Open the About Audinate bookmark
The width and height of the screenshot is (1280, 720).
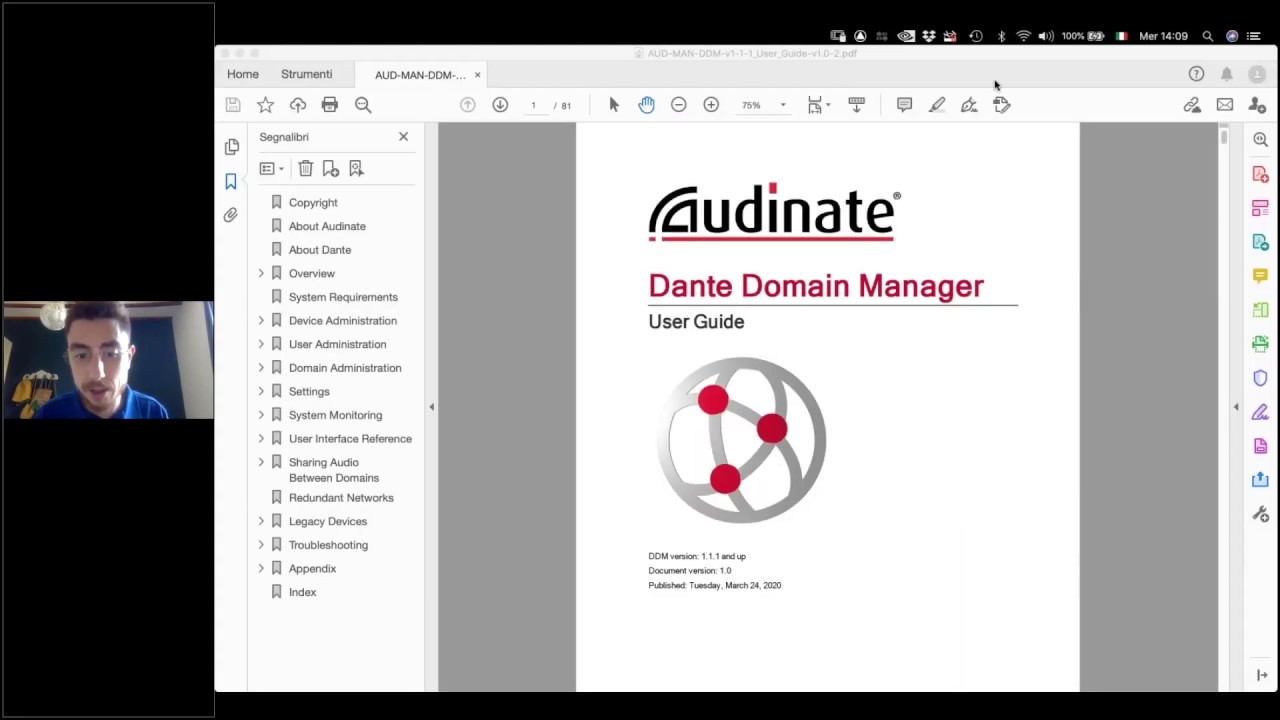(327, 226)
